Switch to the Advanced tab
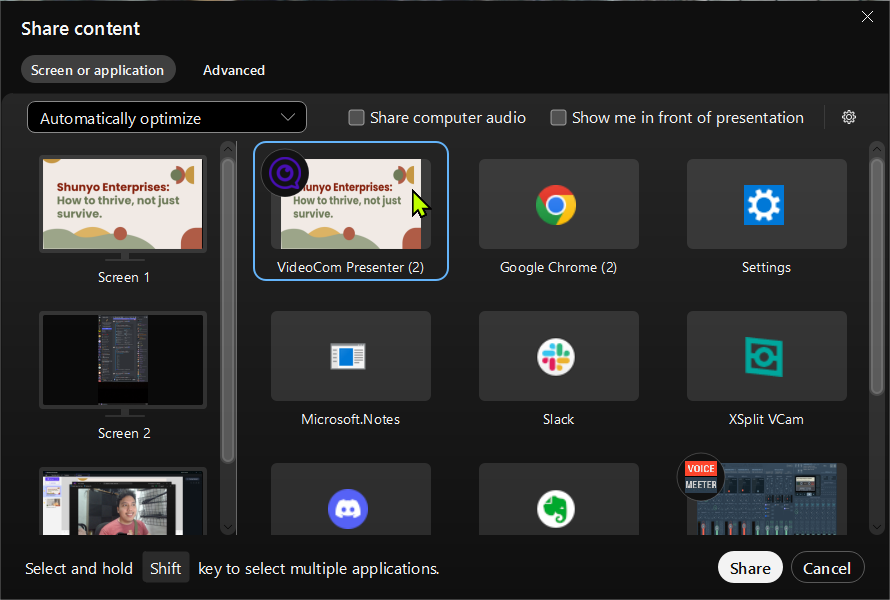The height and width of the screenshot is (600, 890). 234,70
